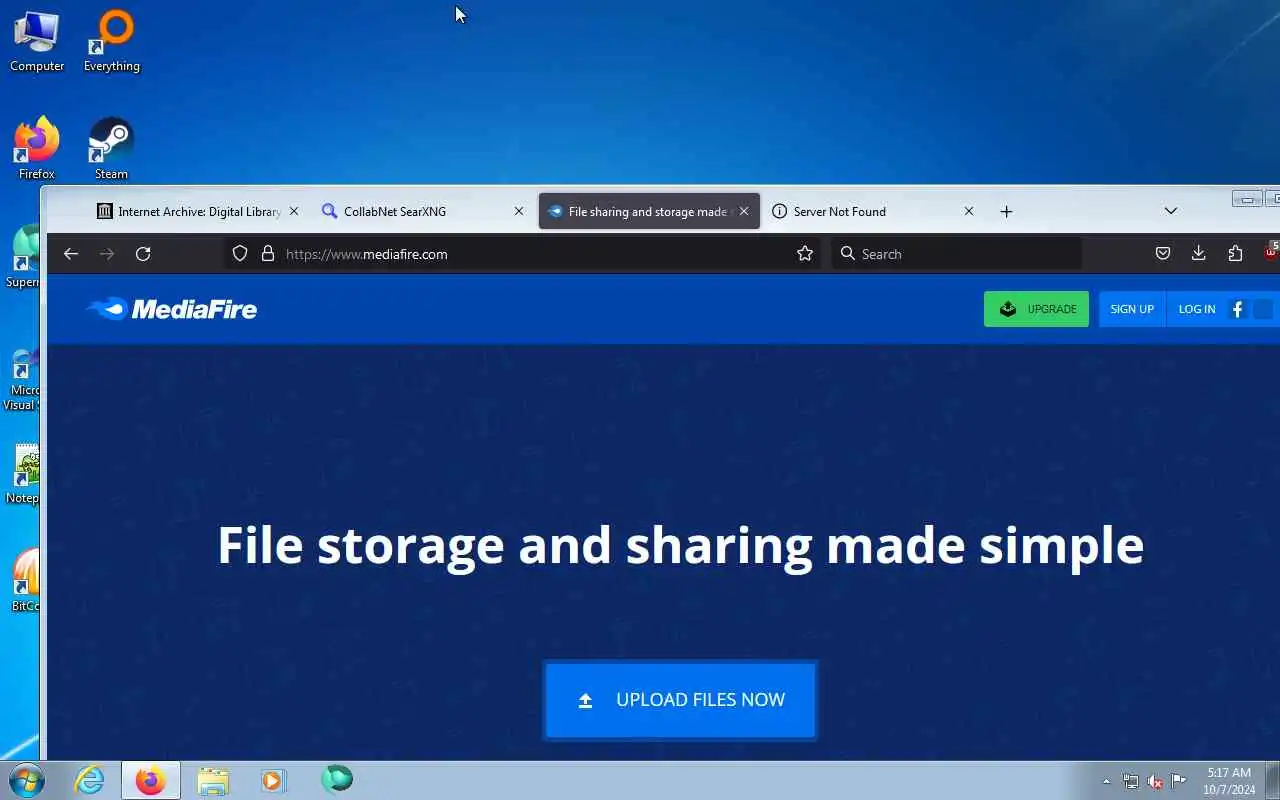
Task: Go back using the browser back arrow
Action: pyautogui.click(x=71, y=254)
